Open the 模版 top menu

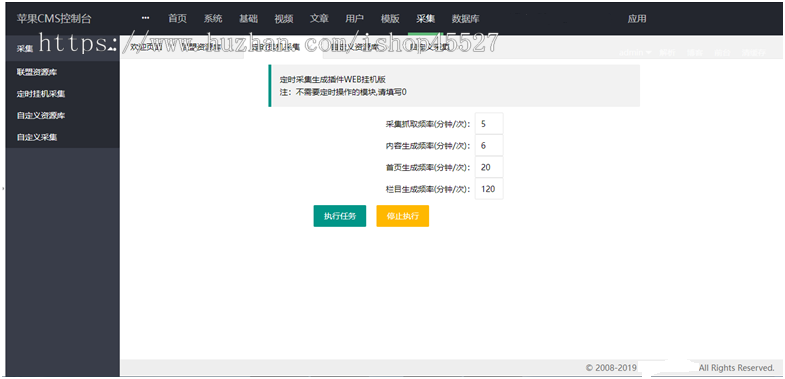point(390,19)
